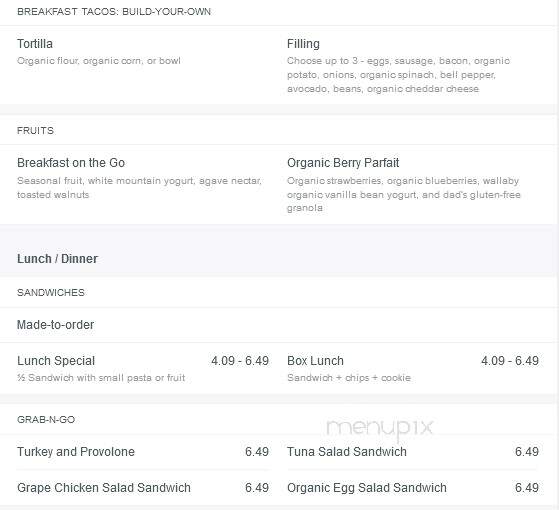Select the Fruits category header
Image resolution: width=559 pixels, height=510 pixels.
click(35, 130)
